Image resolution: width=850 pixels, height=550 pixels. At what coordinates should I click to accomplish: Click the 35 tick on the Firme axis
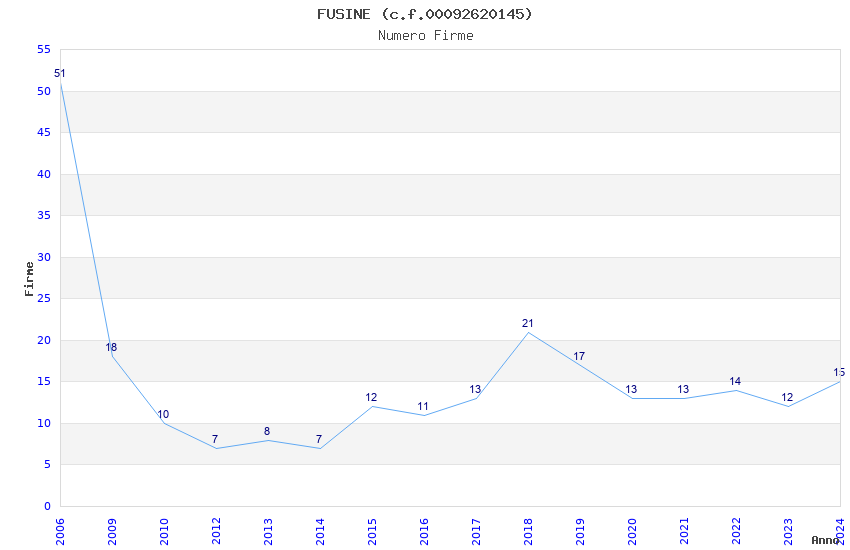pyautogui.click(x=44, y=216)
